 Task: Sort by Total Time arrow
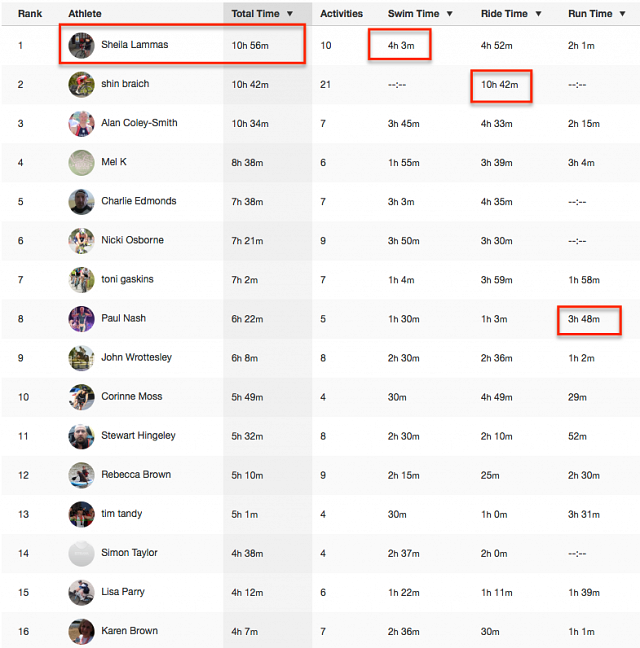pyautogui.click(x=290, y=14)
